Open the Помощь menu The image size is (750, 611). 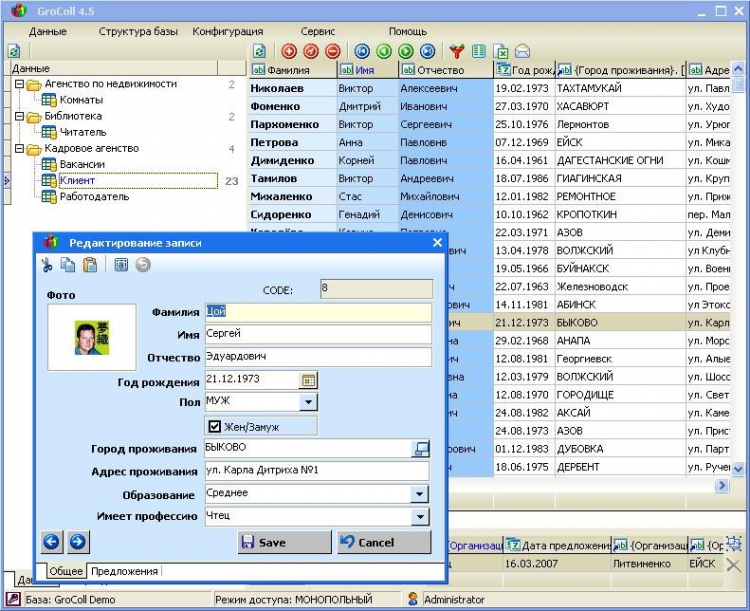click(x=408, y=32)
